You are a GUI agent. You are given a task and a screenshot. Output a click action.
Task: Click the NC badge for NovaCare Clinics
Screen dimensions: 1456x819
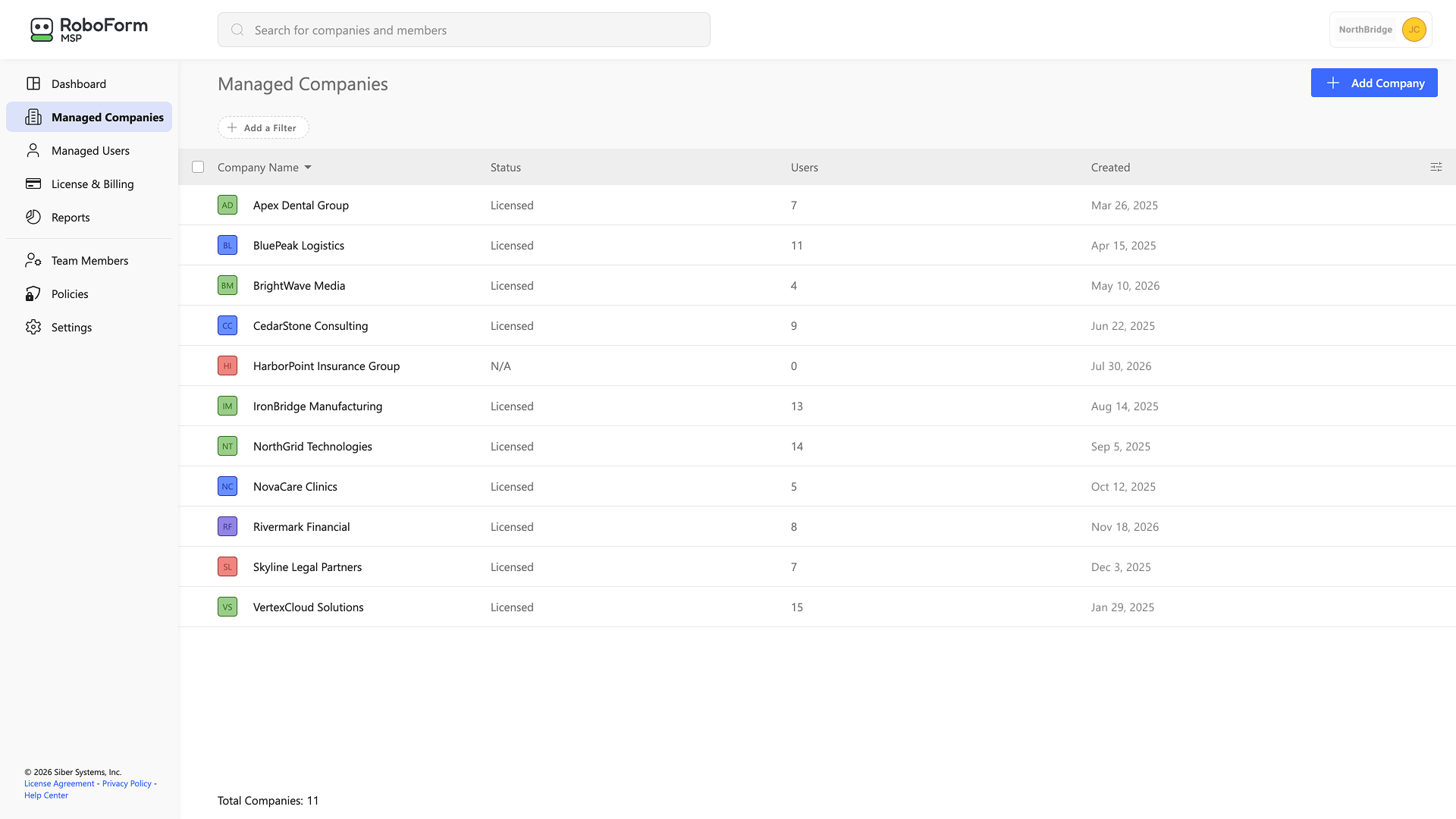[227, 486]
